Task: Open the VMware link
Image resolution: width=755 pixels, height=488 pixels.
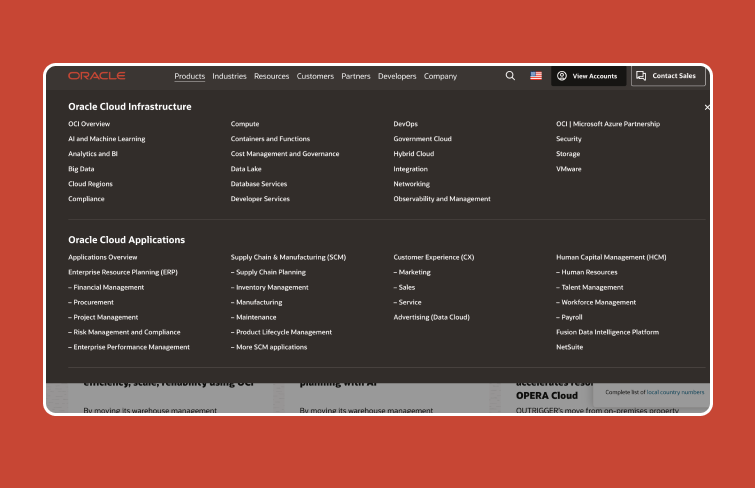Action: pyautogui.click(x=569, y=169)
